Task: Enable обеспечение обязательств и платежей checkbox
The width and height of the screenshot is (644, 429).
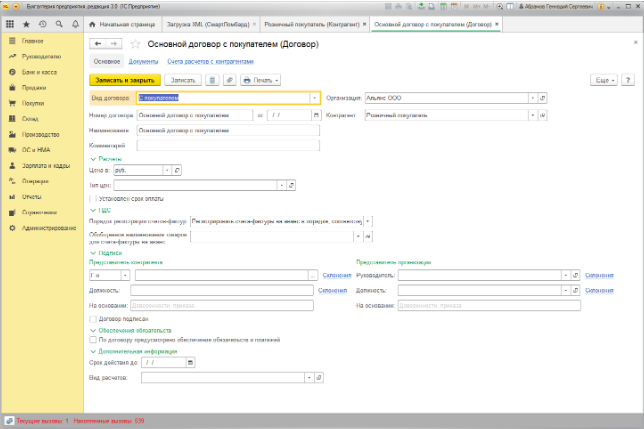Action: [93, 340]
